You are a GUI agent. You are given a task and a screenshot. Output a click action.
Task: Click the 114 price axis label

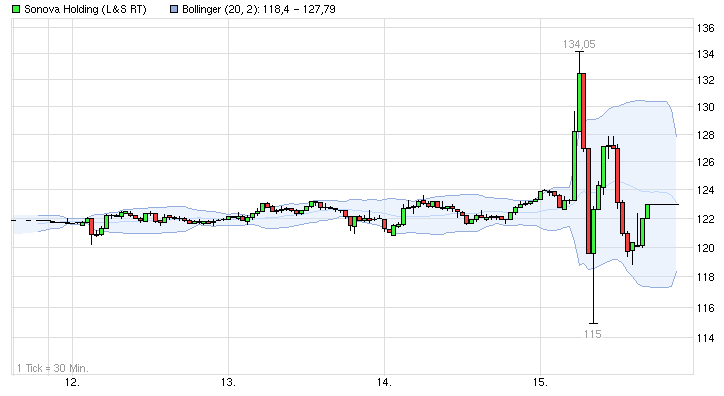[706, 338]
